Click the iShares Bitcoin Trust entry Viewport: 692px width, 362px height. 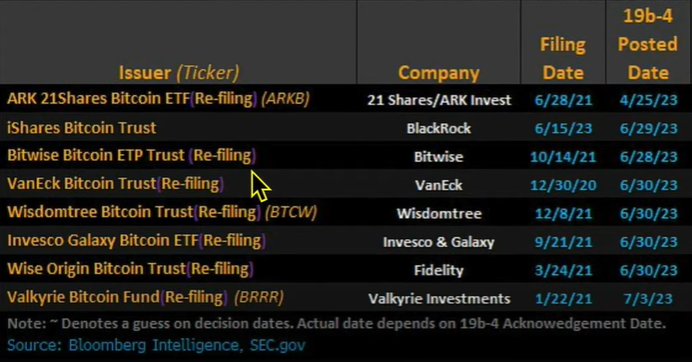click(82, 128)
